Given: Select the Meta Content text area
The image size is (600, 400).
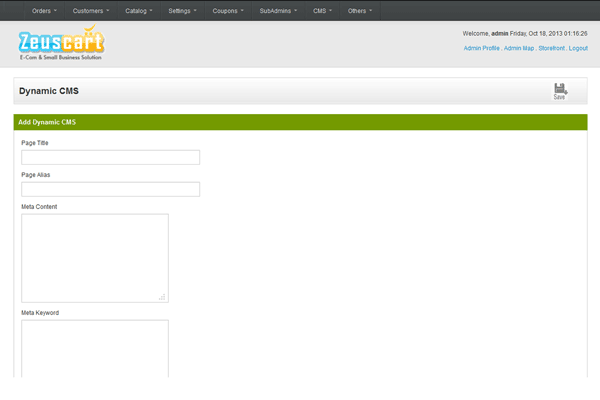Looking at the screenshot, I should click(x=94, y=257).
